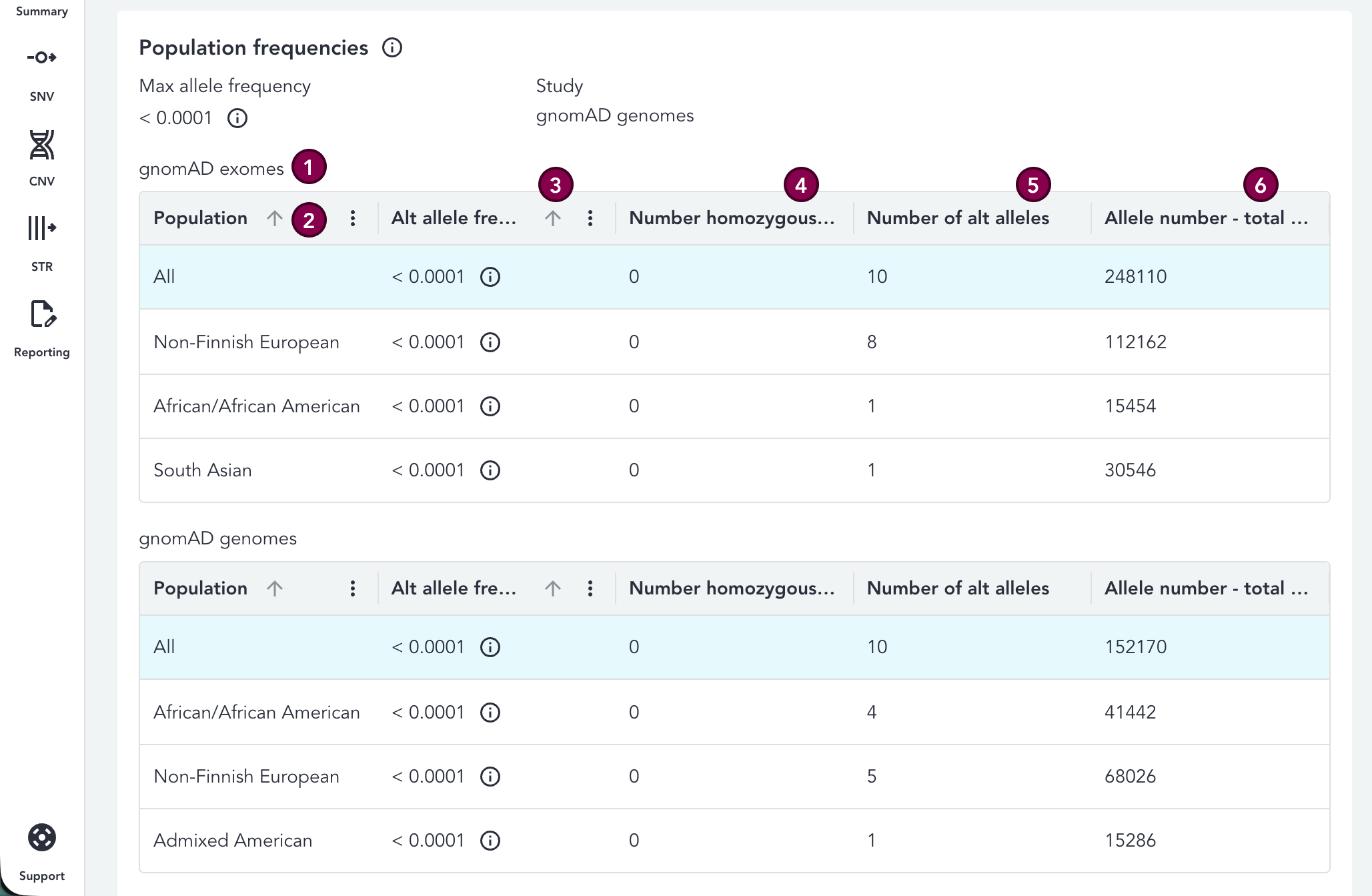Click info icon in exomes South Asian row
This screenshot has height=896, width=1372.
tap(490, 470)
